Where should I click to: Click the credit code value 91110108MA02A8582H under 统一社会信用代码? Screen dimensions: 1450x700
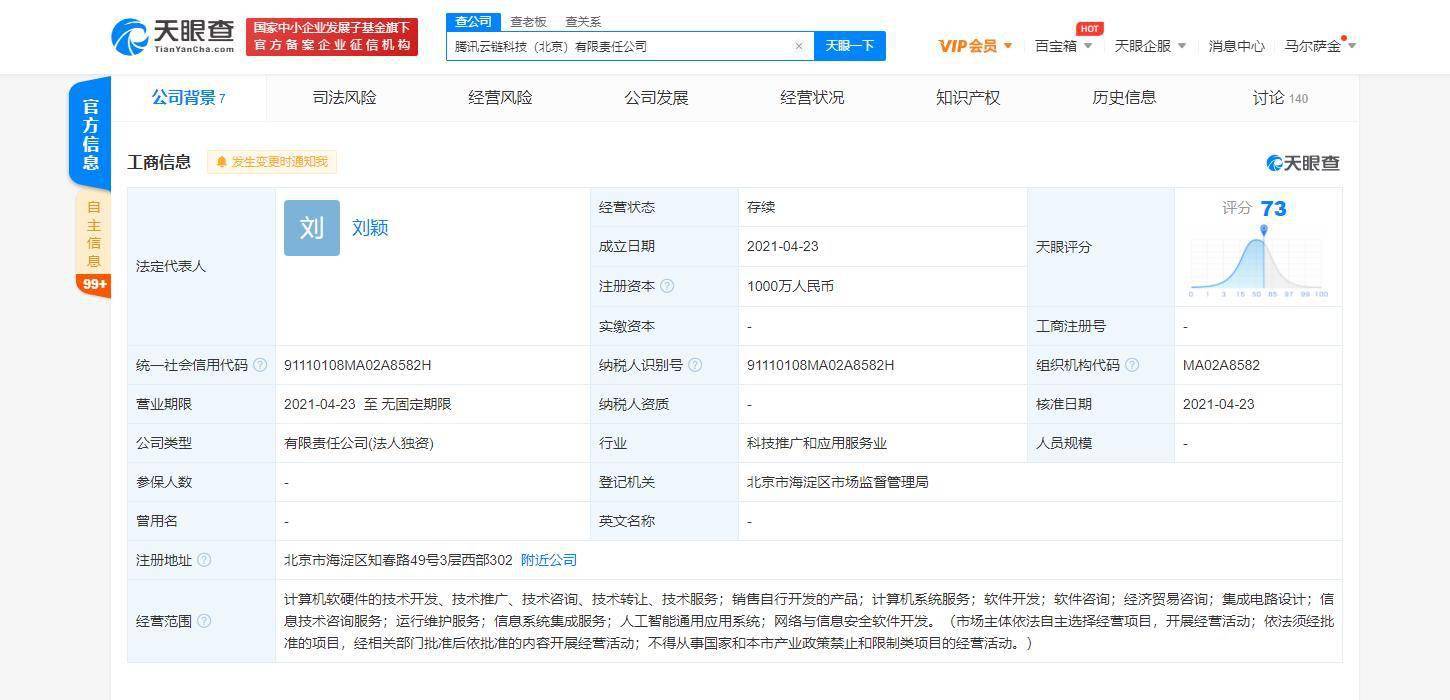click(358, 365)
